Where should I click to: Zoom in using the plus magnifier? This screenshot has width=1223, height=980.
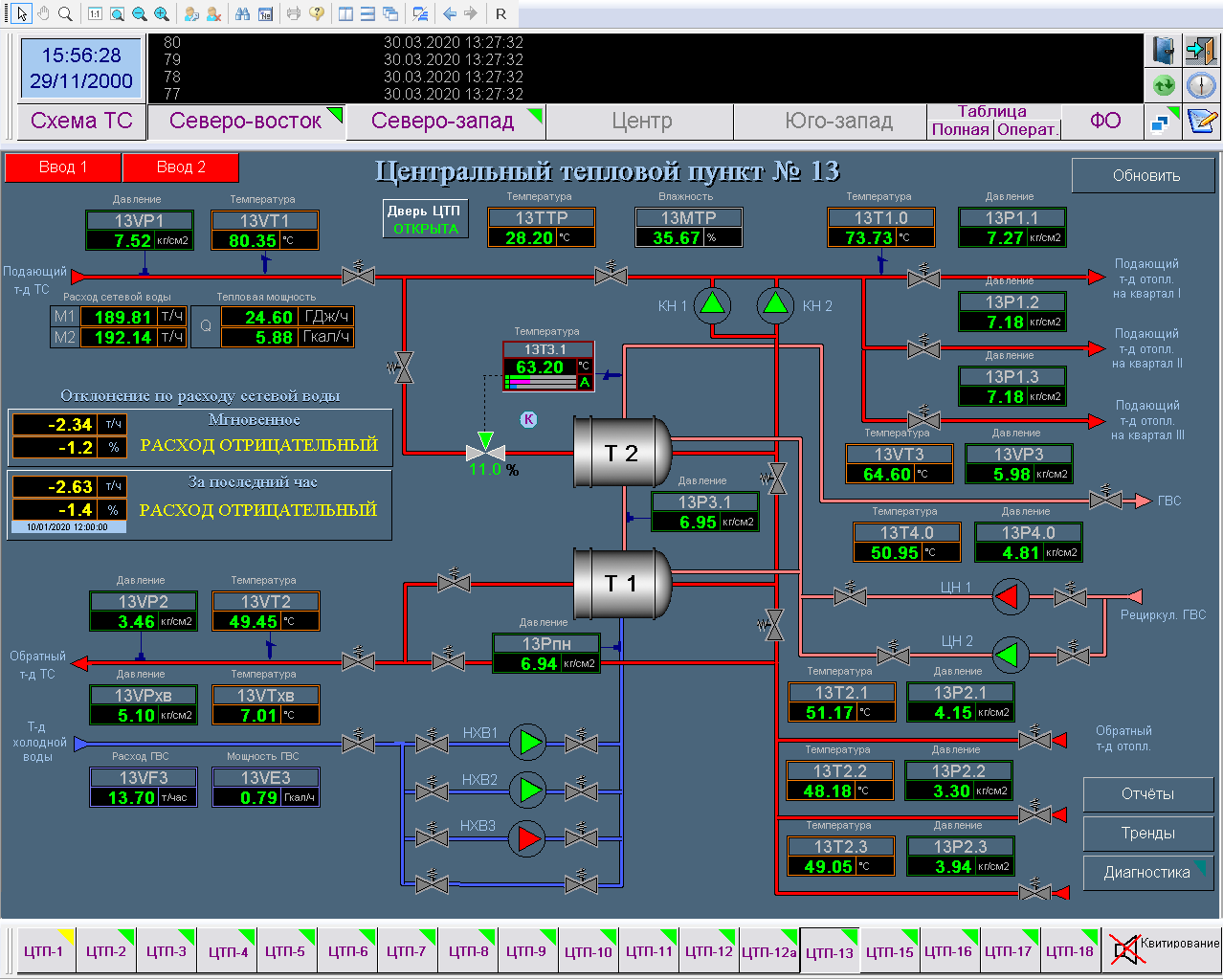[162, 13]
